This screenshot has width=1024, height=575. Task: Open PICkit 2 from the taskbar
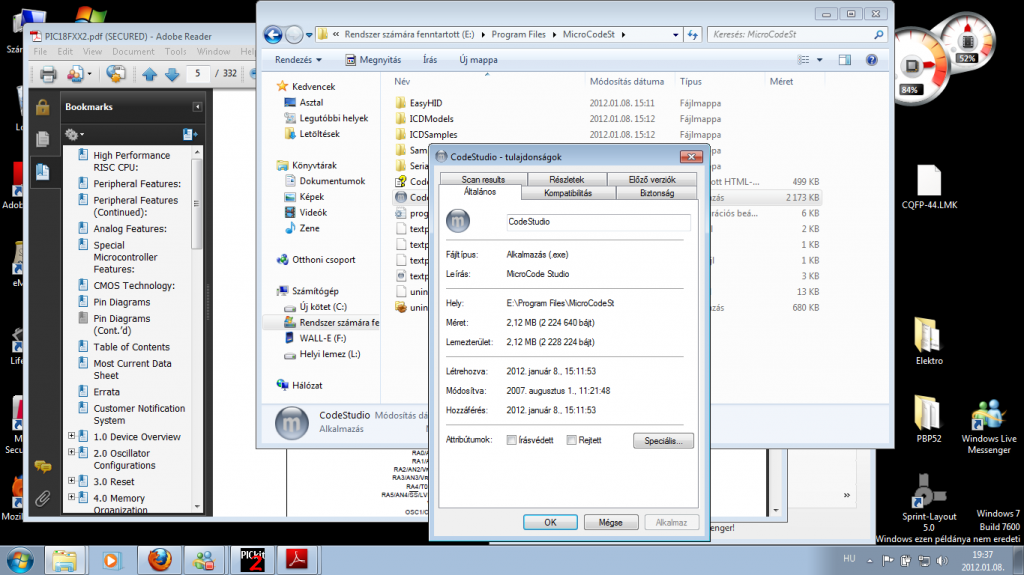253,560
